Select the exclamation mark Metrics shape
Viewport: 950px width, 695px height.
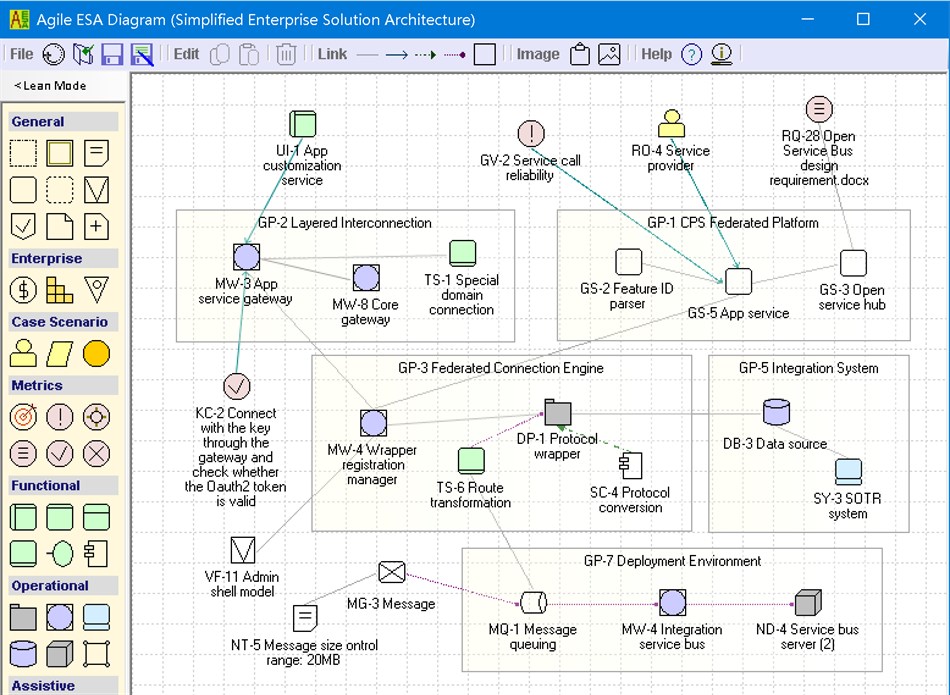[59, 417]
